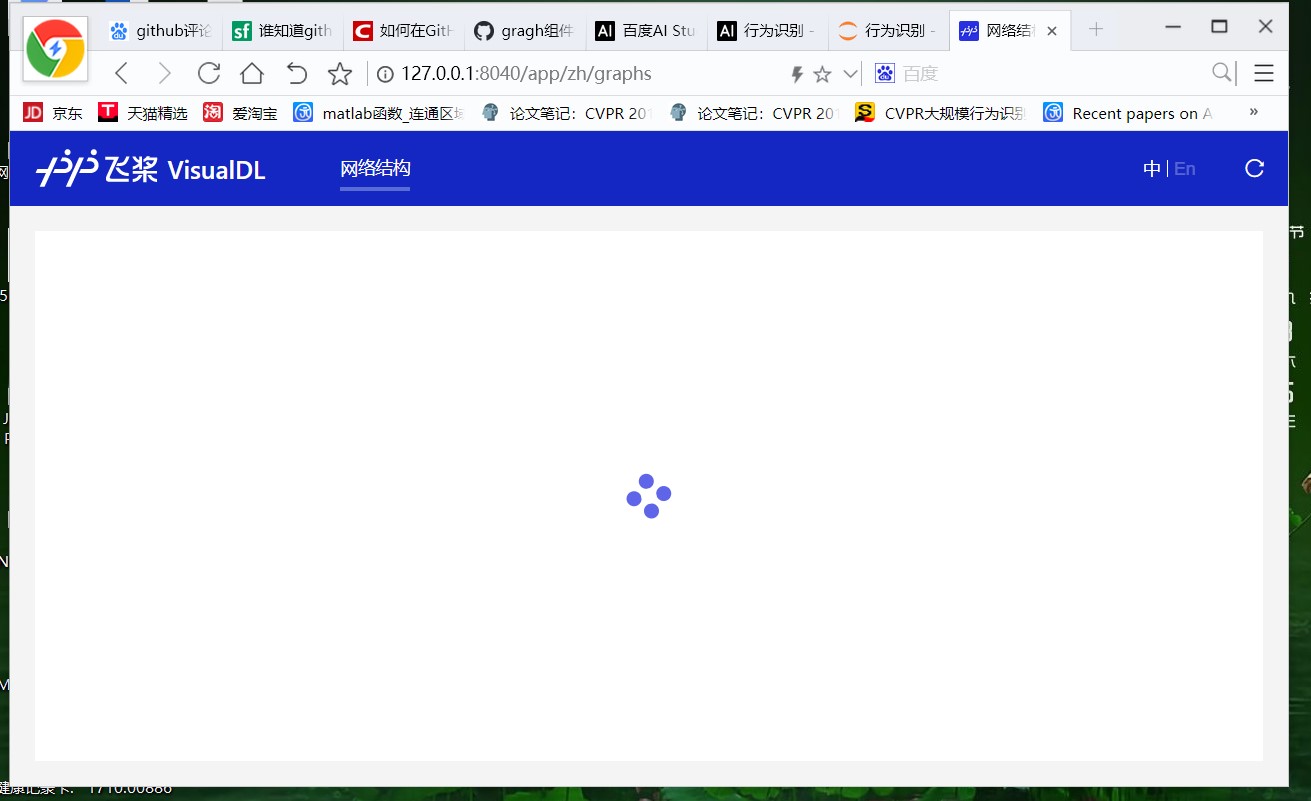Open the 京东 bookmark
Image resolution: width=1311 pixels, height=801 pixels.
(x=52, y=113)
